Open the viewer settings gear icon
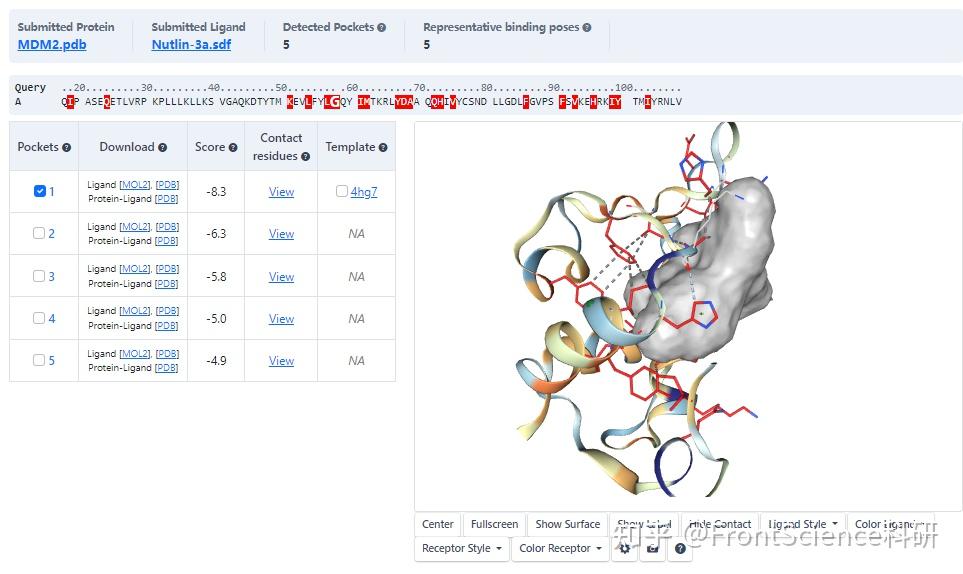Screen dimensions: 963x574 625,548
